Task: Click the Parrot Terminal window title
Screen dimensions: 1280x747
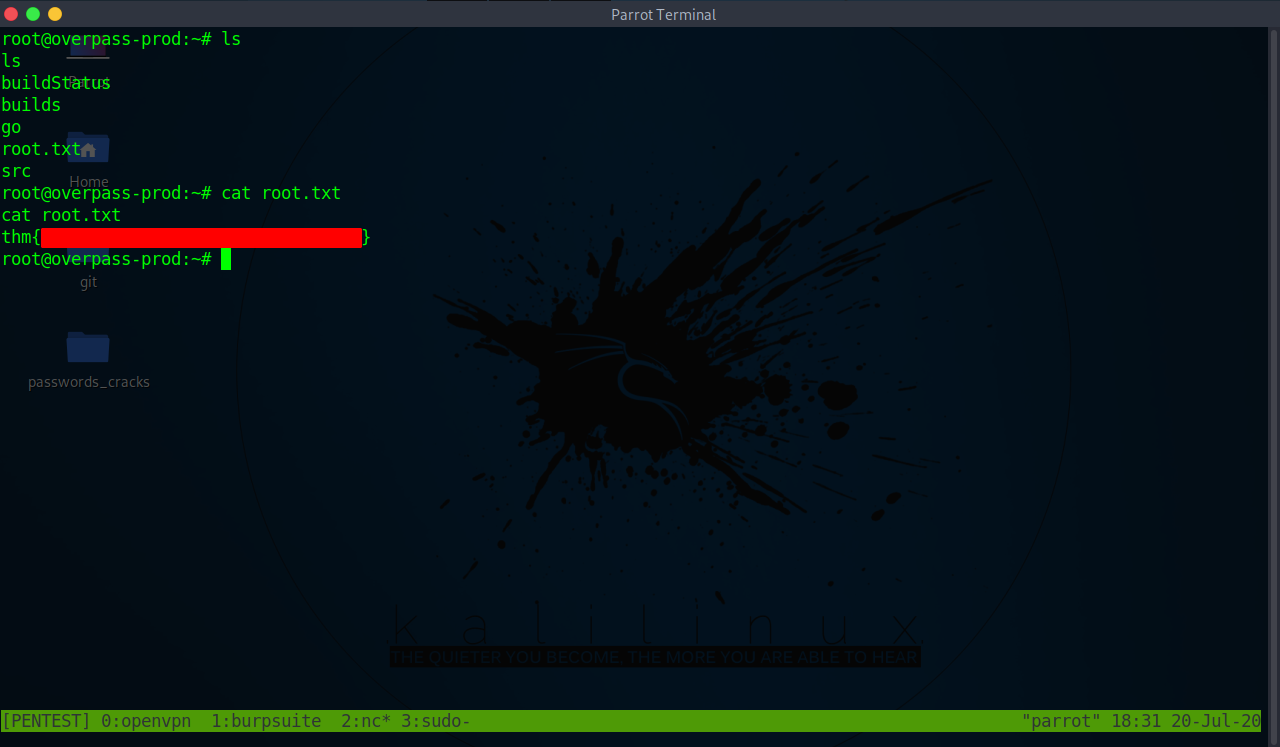Action: [x=663, y=14]
